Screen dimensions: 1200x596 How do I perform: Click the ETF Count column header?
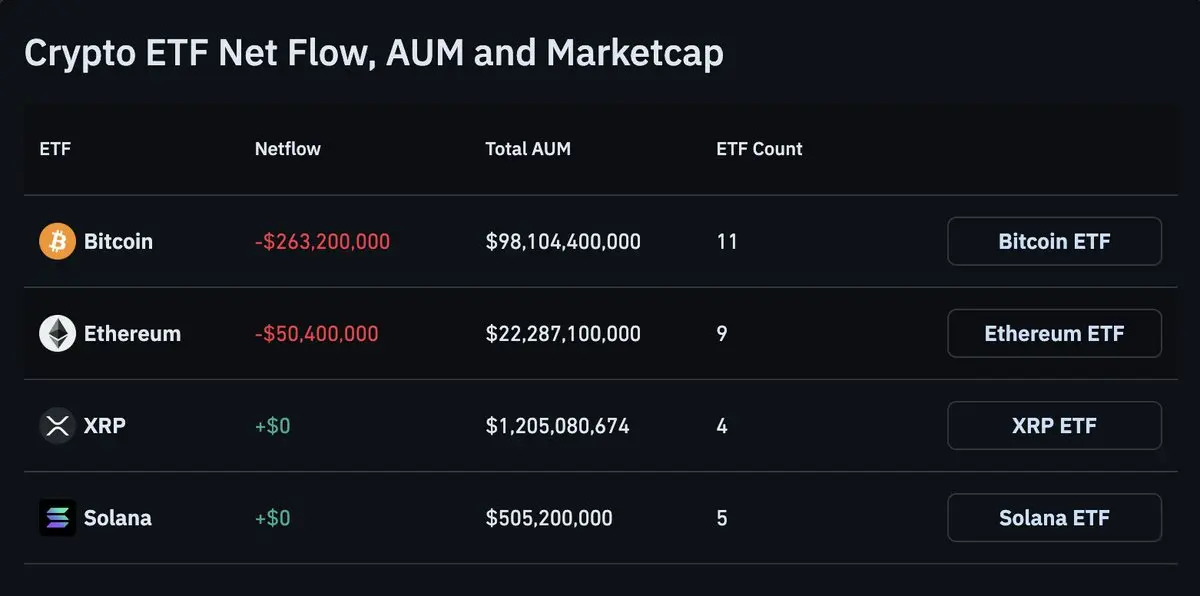tap(759, 149)
